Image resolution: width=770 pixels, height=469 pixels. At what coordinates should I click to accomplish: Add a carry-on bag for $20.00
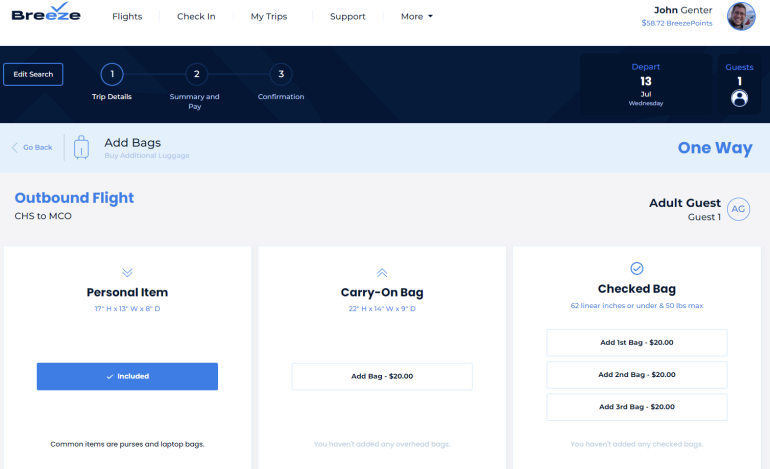[x=381, y=376]
